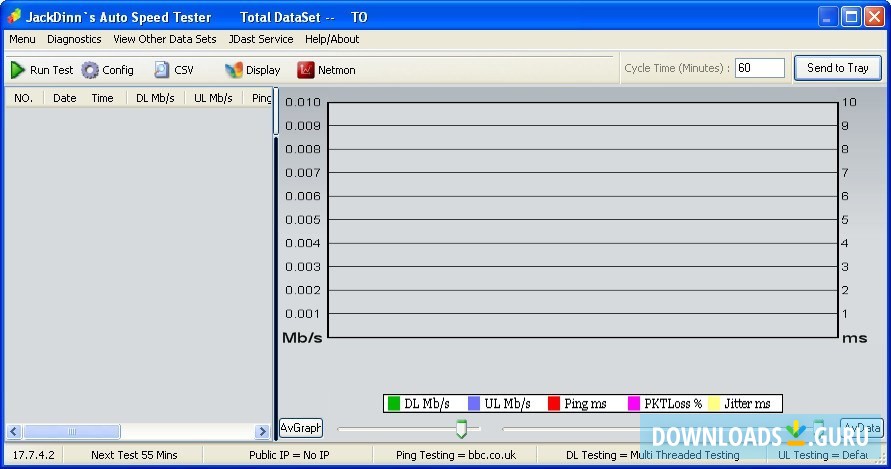Image resolution: width=891 pixels, height=469 pixels.
Task: Click the NO. column header
Action: coord(23,98)
